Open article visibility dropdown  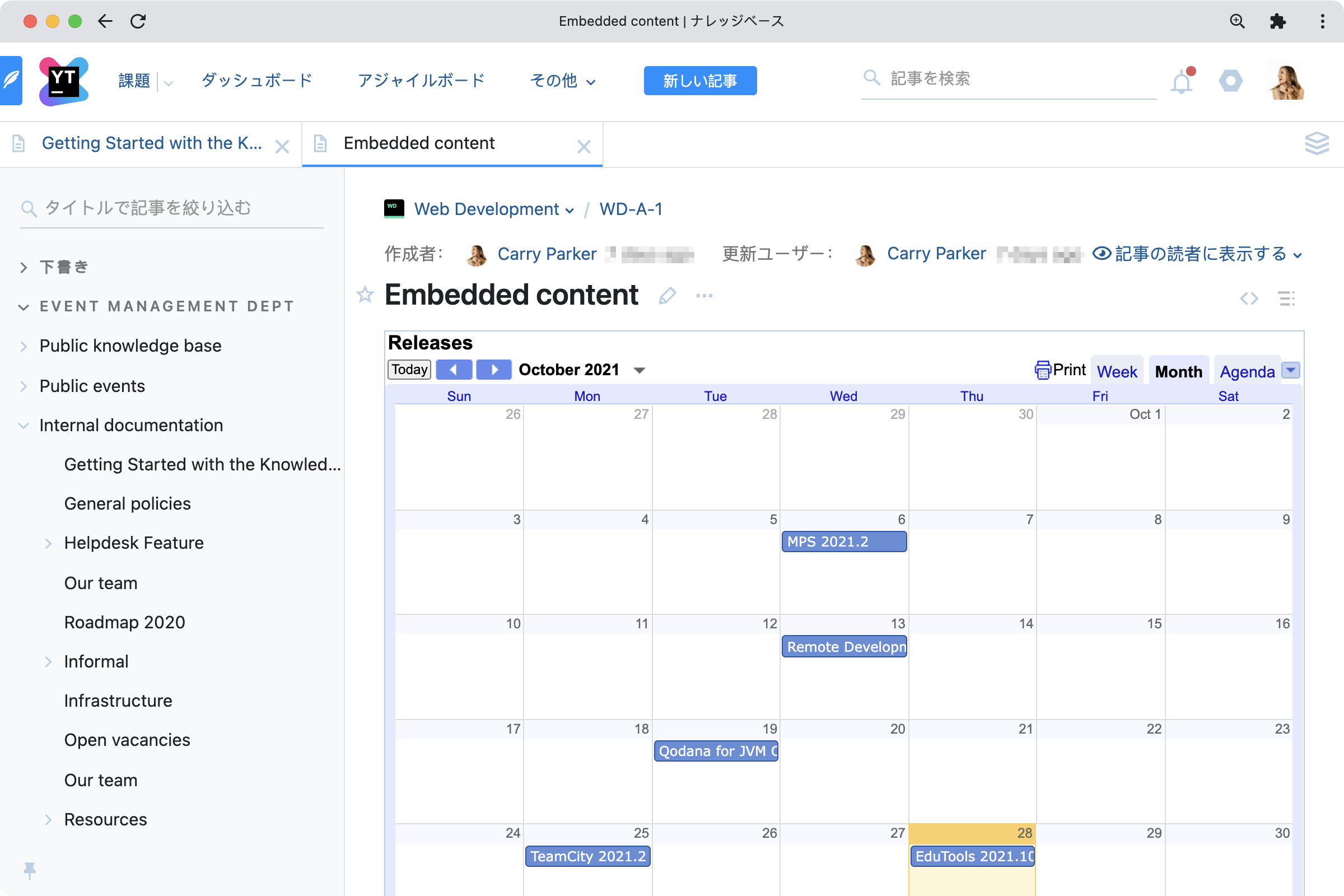(1197, 254)
